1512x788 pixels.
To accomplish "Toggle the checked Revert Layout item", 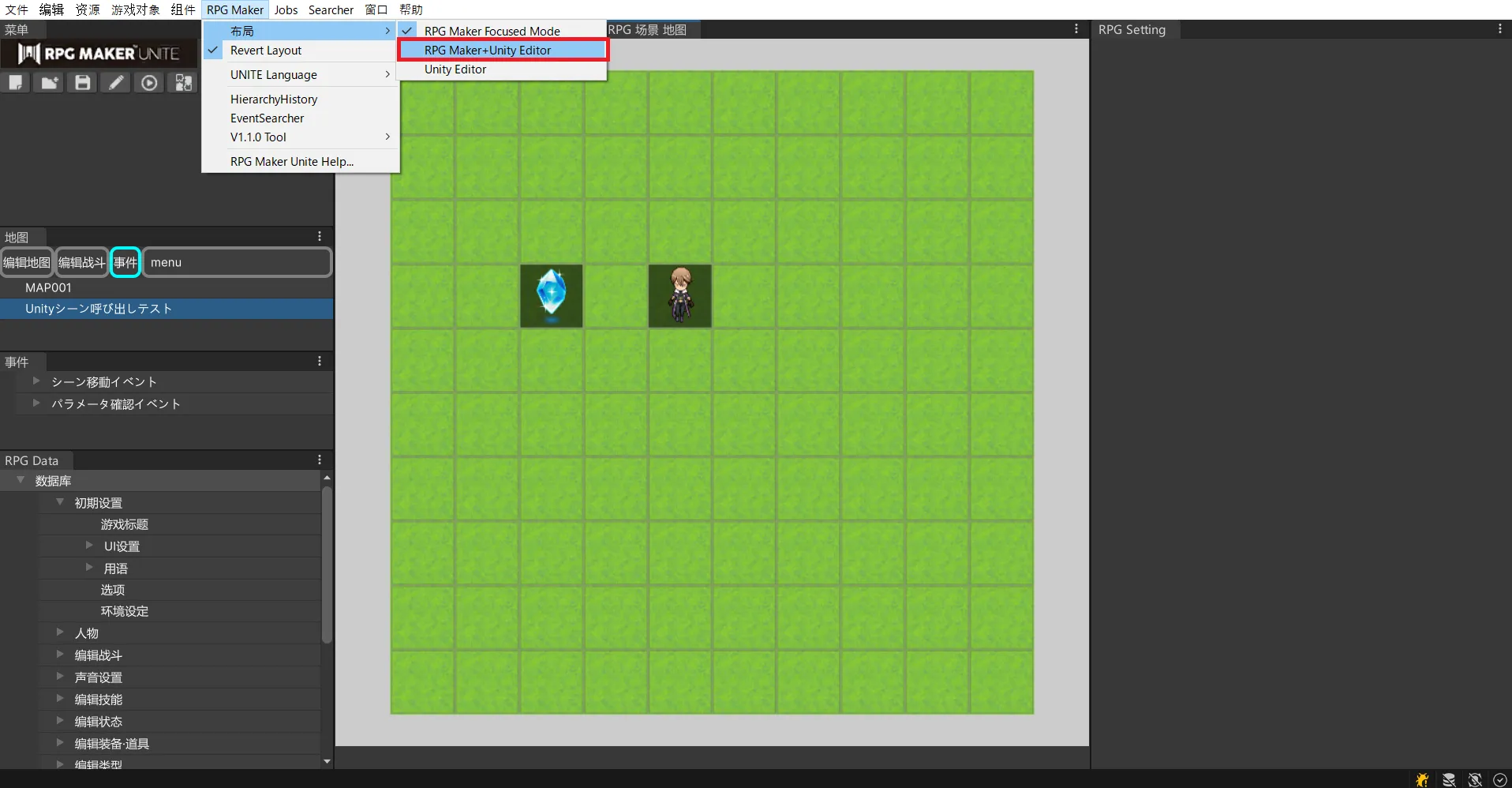I will tap(266, 51).
